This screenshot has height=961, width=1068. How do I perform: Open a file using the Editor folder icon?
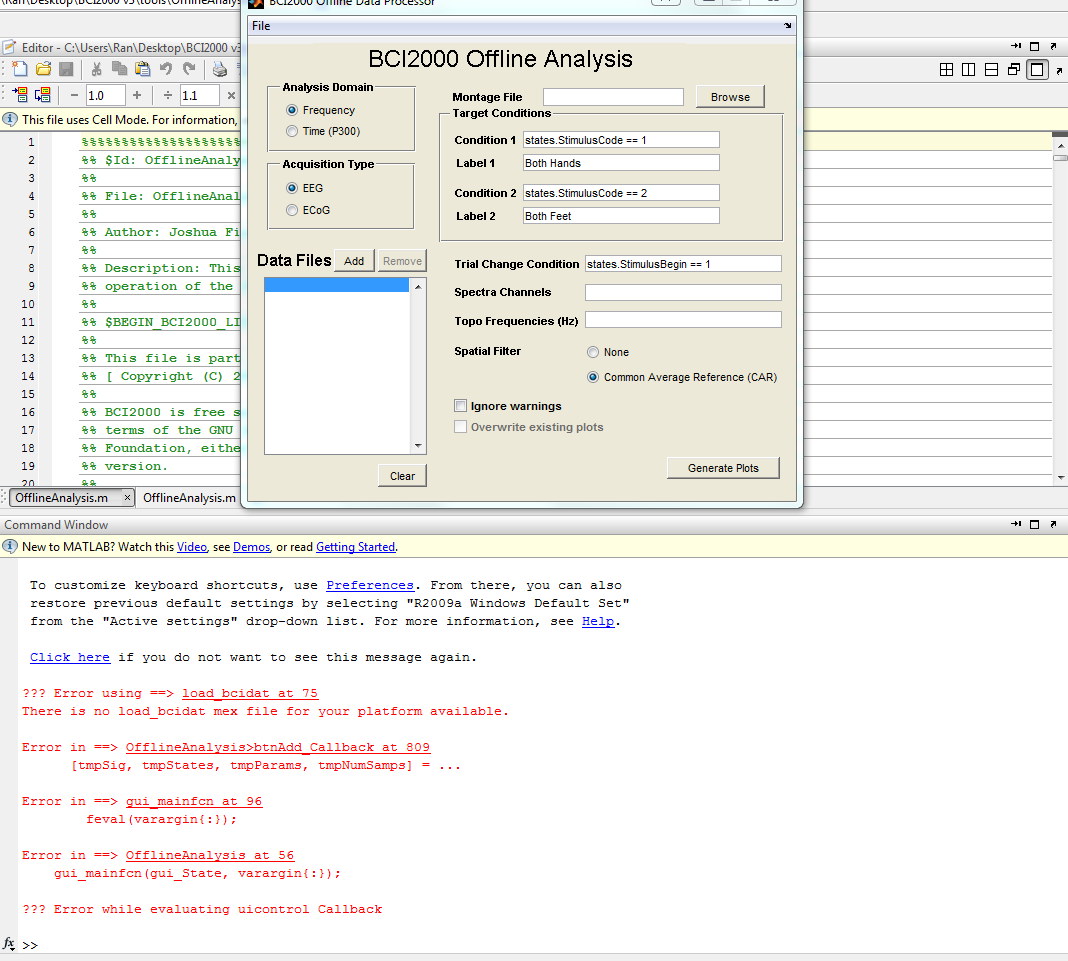click(44, 69)
